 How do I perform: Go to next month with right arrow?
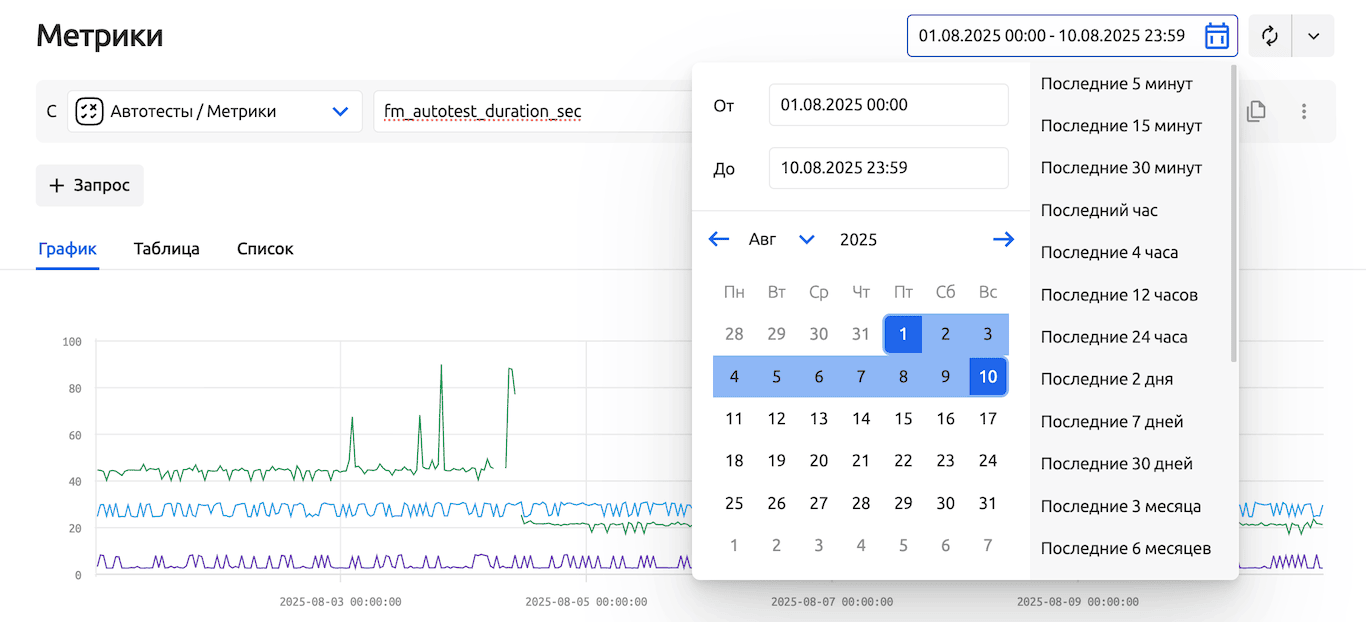pos(1003,239)
